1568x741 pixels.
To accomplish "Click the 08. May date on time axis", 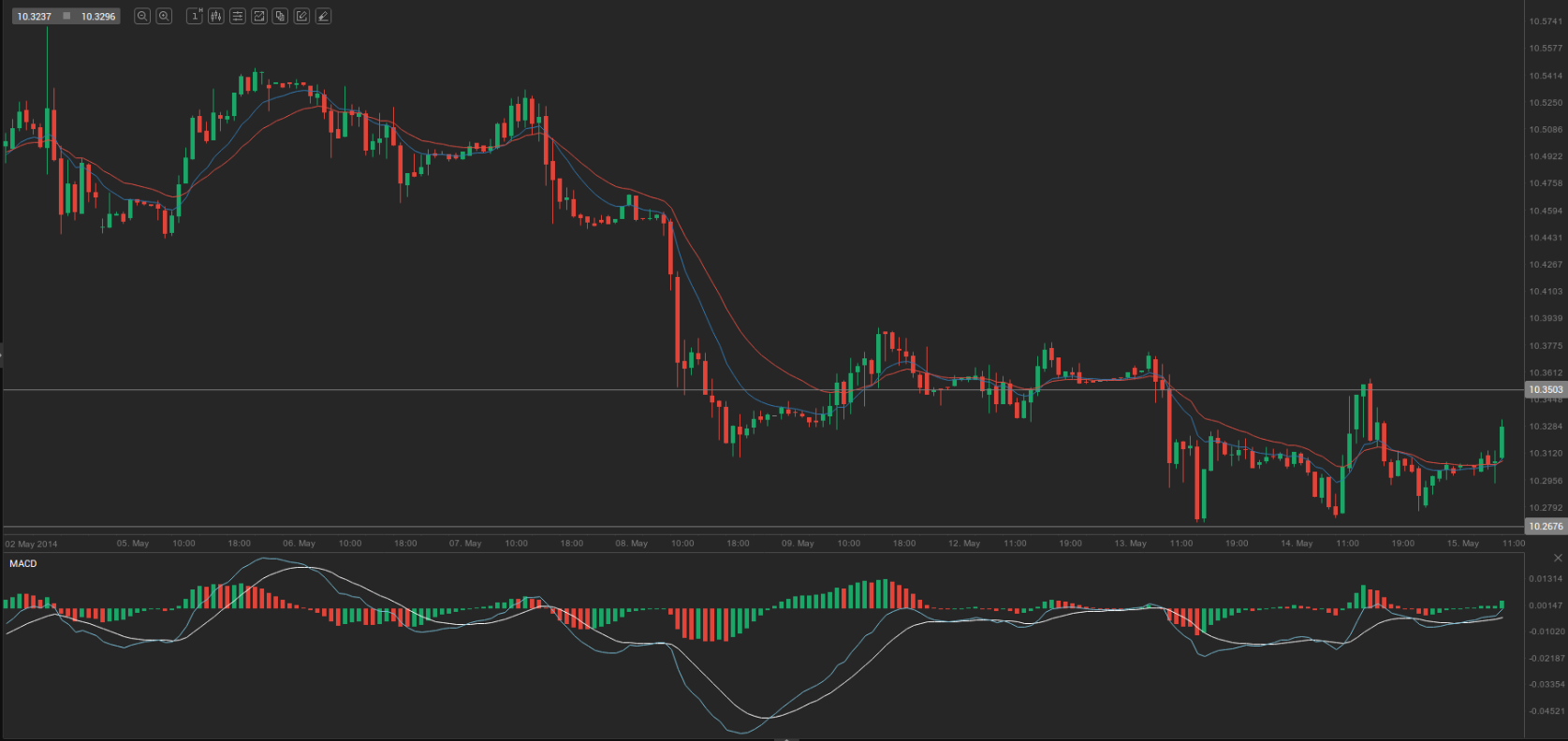I will tap(632, 544).
